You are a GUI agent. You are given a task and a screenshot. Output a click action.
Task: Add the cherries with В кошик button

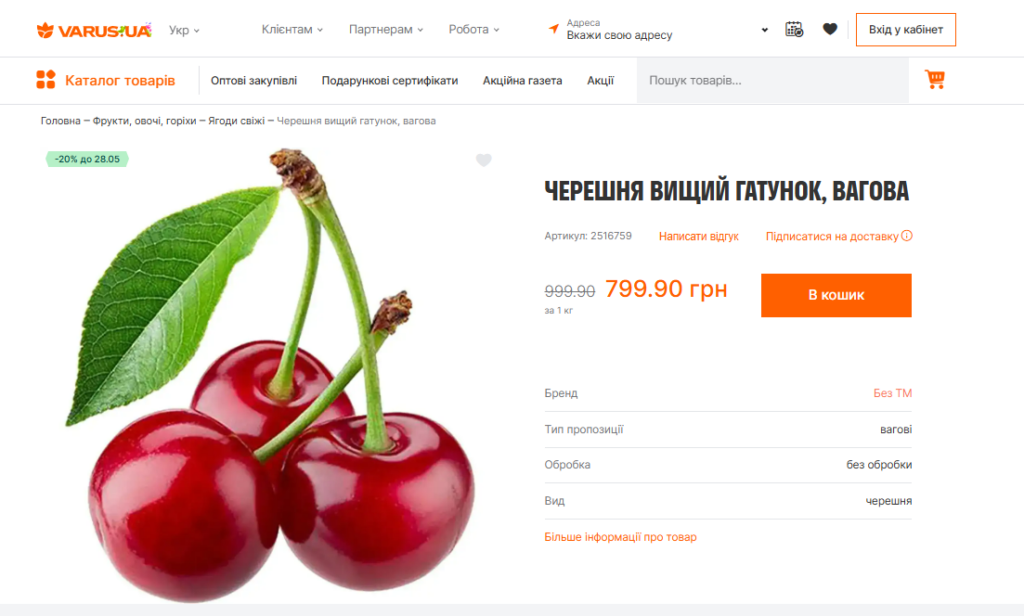(836, 295)
